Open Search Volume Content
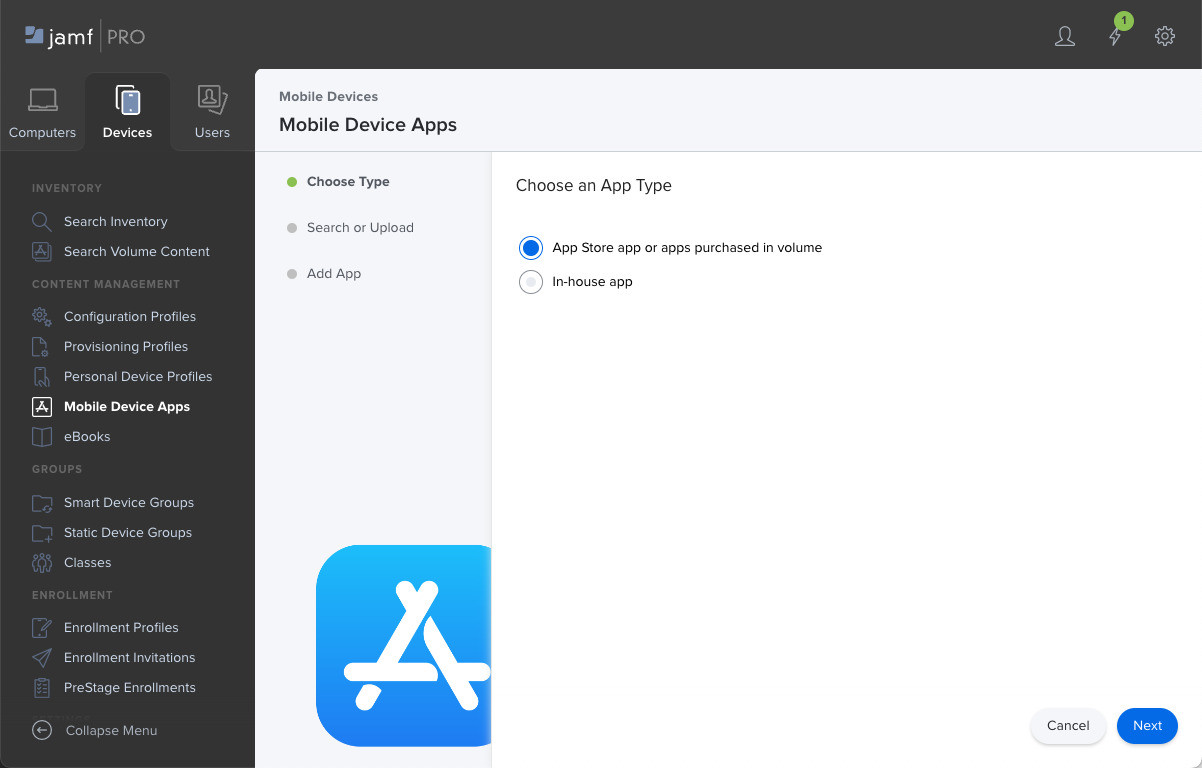This screenshot has height=768, width=1202. click(136, 252)
